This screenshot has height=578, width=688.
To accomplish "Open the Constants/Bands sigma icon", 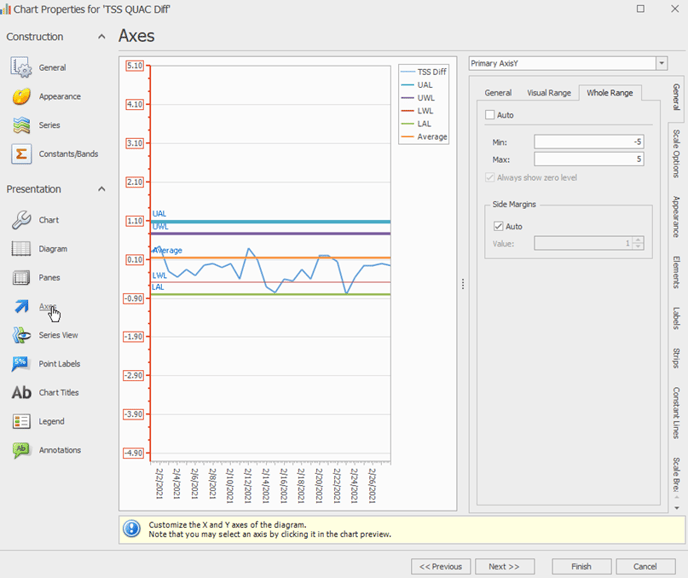I will (x=21, y=154).
